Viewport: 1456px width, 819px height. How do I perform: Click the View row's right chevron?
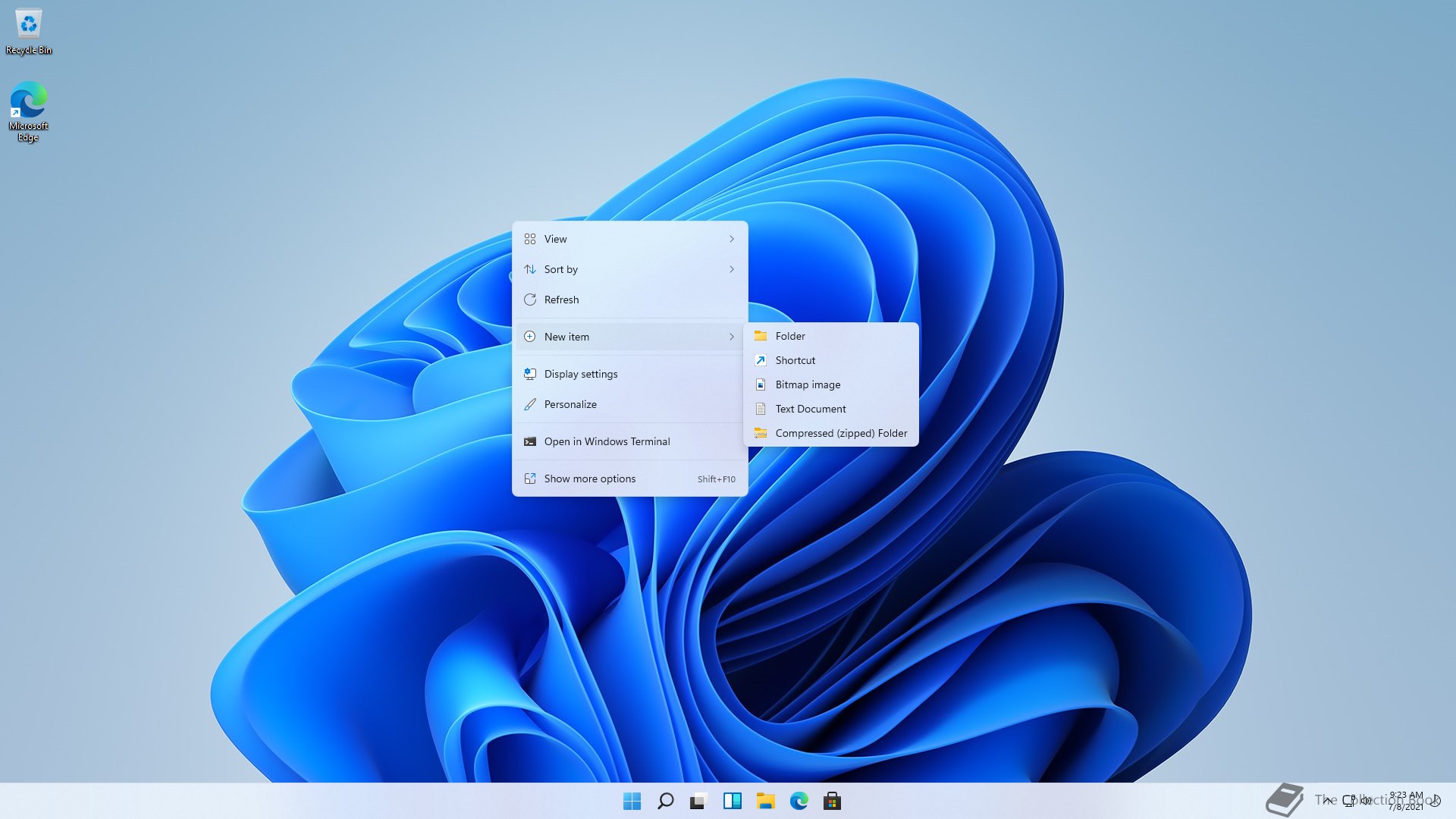[732, 239]
